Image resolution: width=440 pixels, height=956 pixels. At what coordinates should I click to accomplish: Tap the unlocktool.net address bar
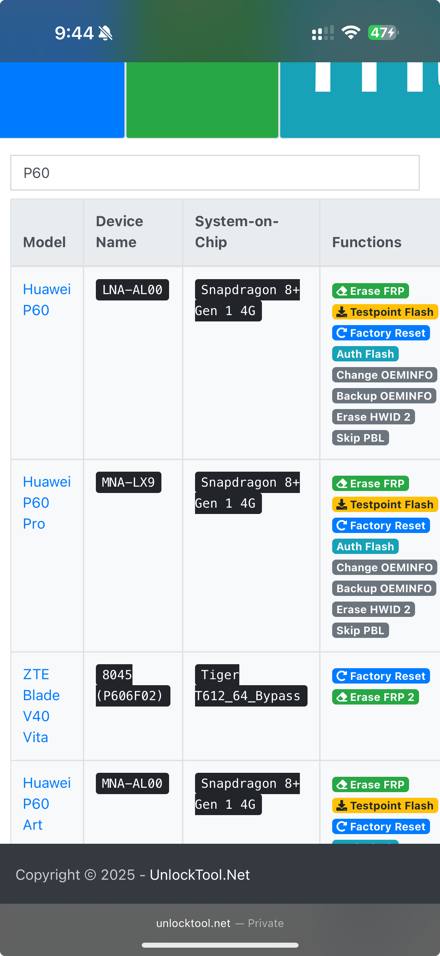220,923
